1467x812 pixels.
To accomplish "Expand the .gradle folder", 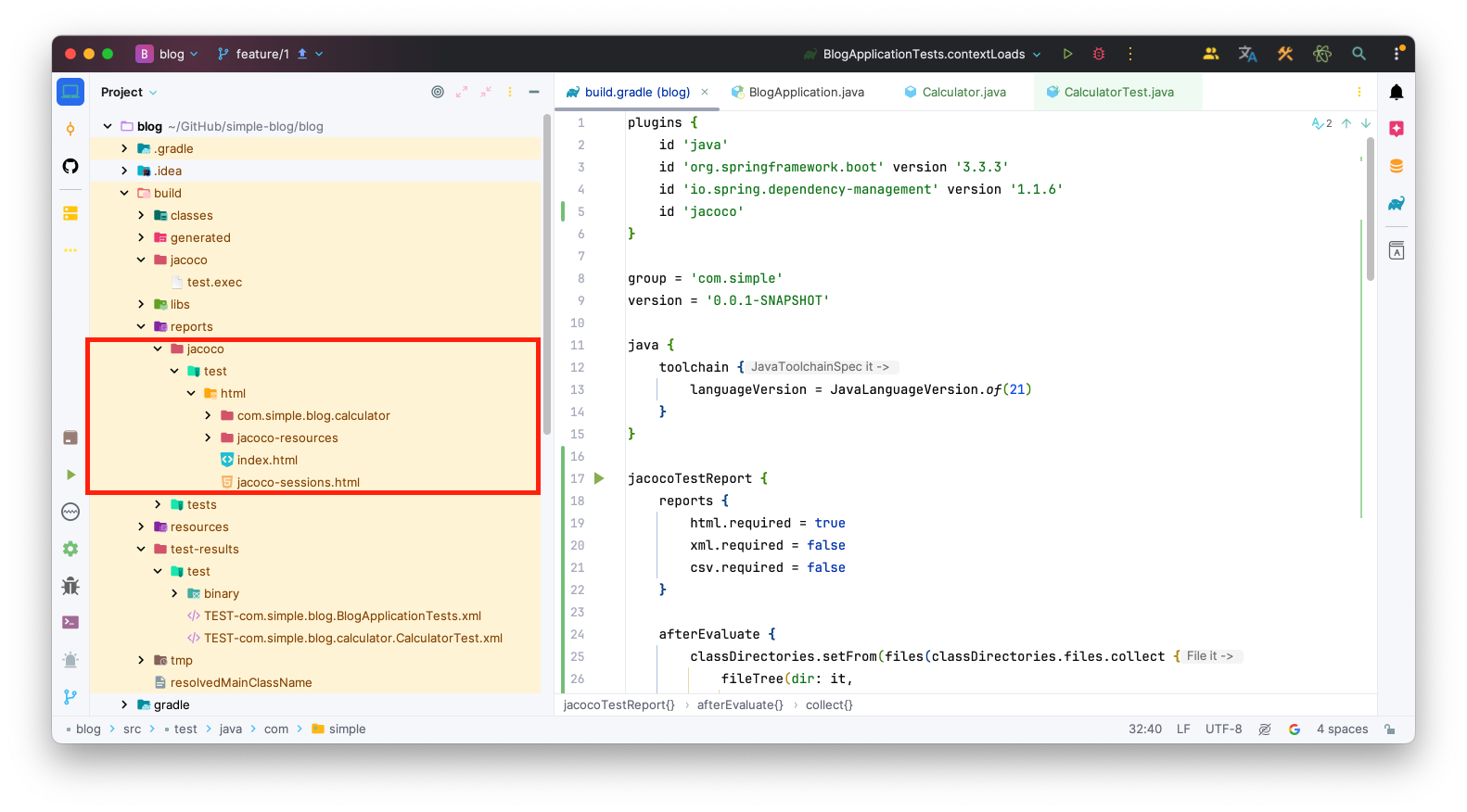I will tap(124, 148).
